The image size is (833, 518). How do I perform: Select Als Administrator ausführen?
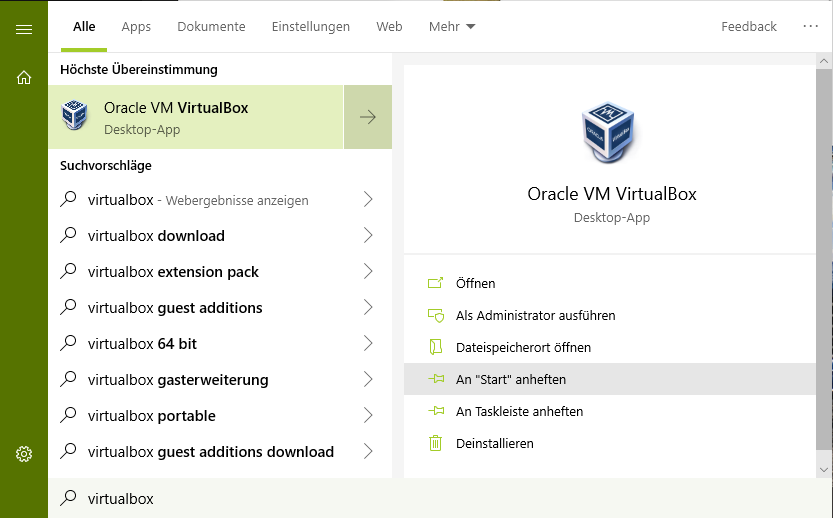tap(609, 316)
